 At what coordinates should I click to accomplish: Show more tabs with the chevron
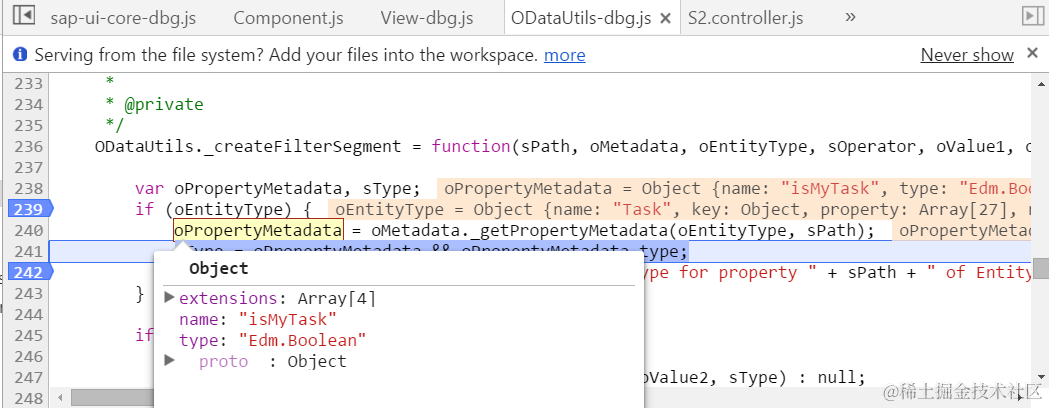tap(850, 17)
